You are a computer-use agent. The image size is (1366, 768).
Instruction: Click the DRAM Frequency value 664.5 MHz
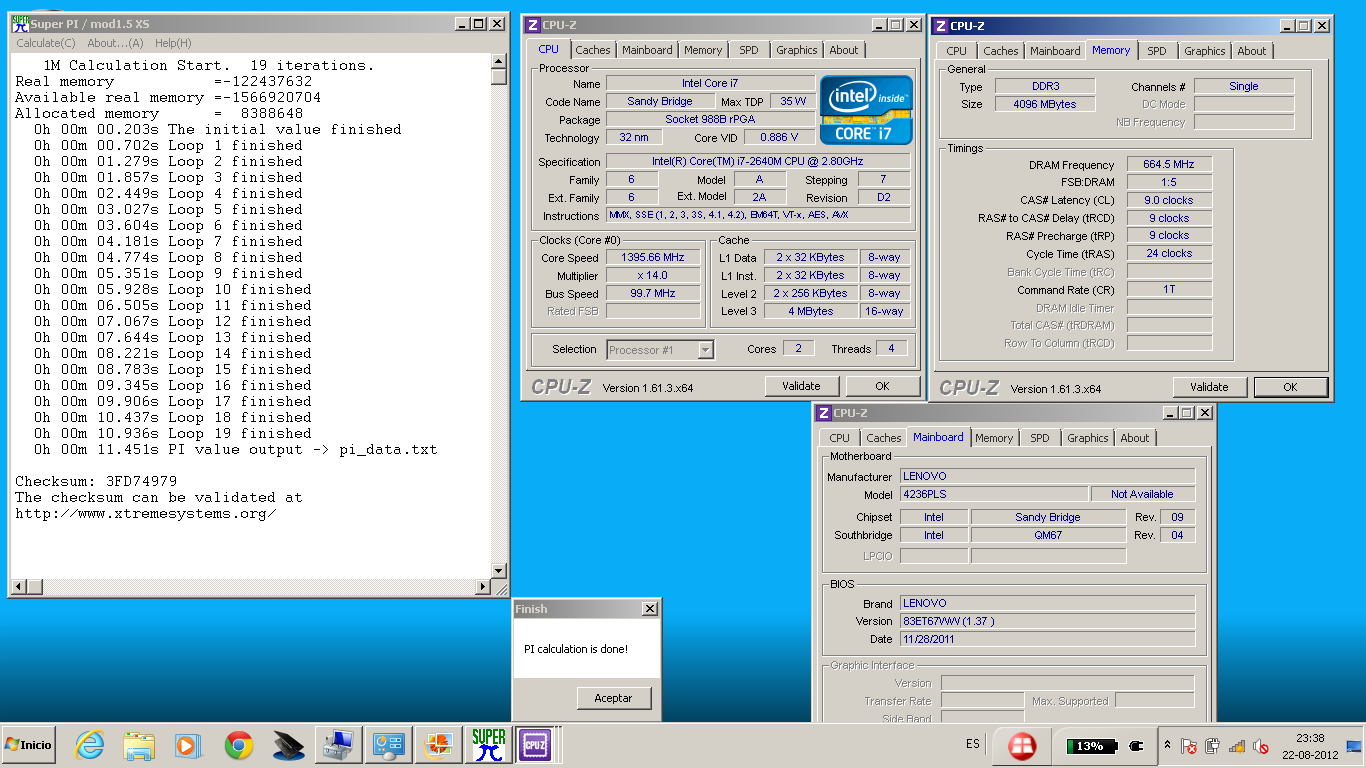click(1169, 164)
